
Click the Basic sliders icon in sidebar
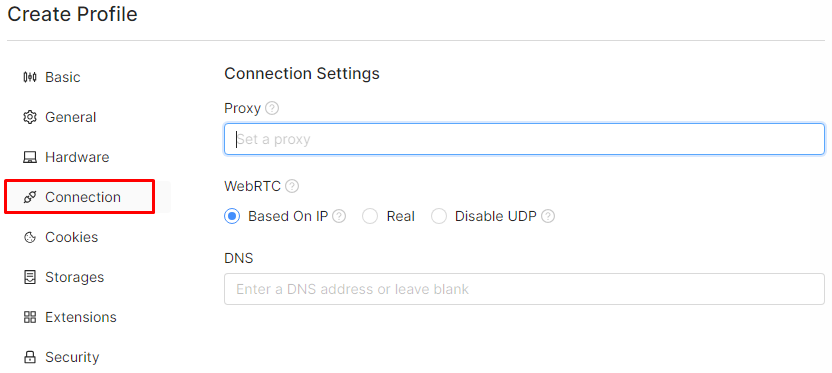click(x=30, y=77)
